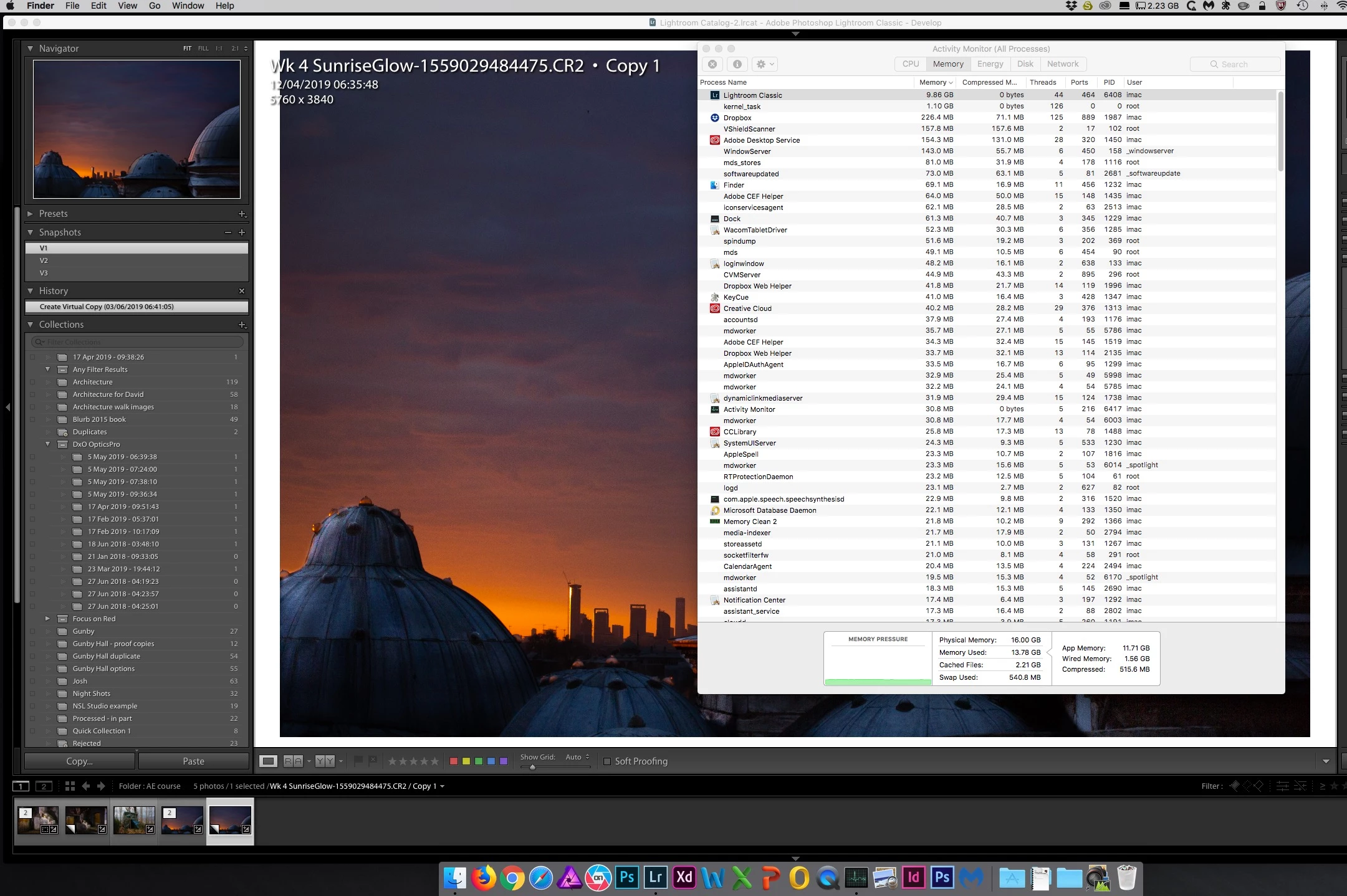Click the Paste settings button
Image resolution: width=1347 pixels, height=896 pixels.
pyautogui.click(x=193, y=761)
